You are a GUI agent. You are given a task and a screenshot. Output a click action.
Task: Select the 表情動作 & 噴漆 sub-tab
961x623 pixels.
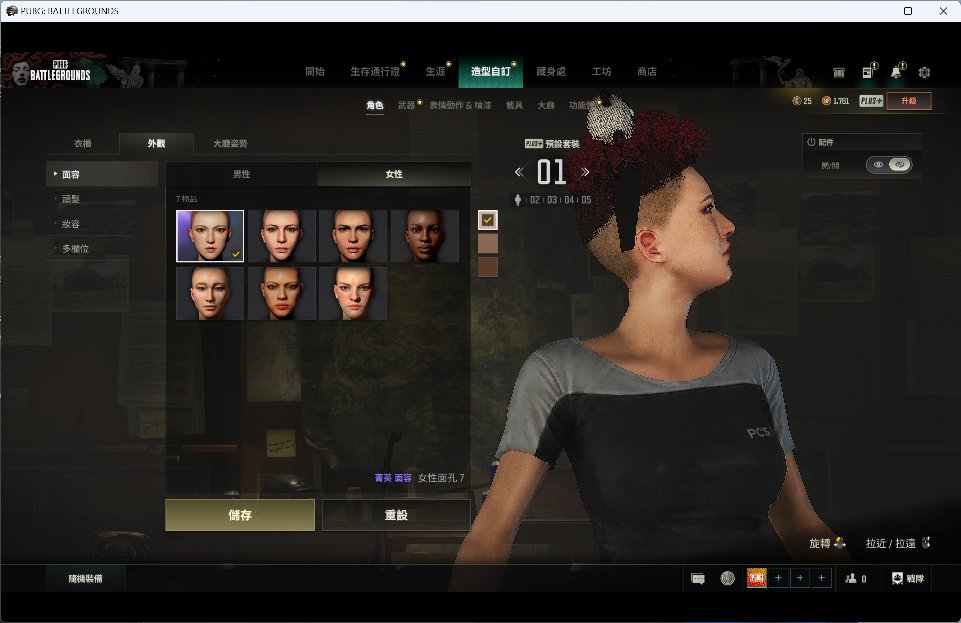tap(460, 105)
